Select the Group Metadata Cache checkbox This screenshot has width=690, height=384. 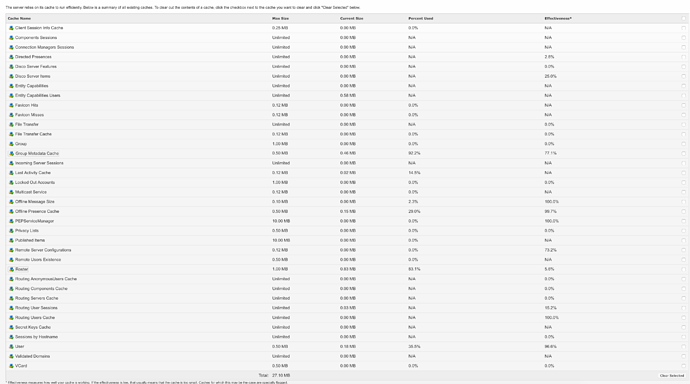point(683,154)
